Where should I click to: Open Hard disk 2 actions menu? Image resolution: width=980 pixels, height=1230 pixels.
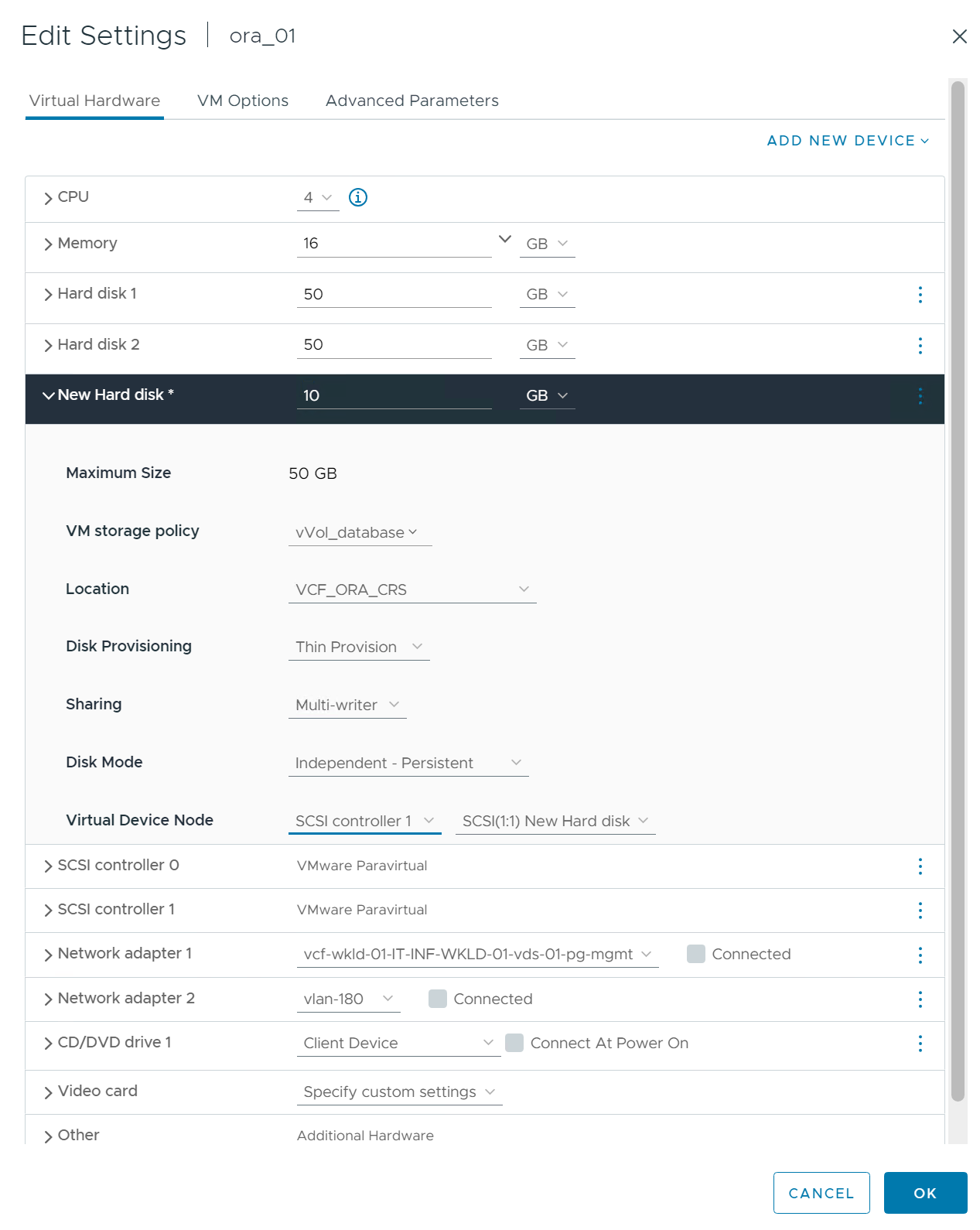pyautogui.click(x=920, y=346)
